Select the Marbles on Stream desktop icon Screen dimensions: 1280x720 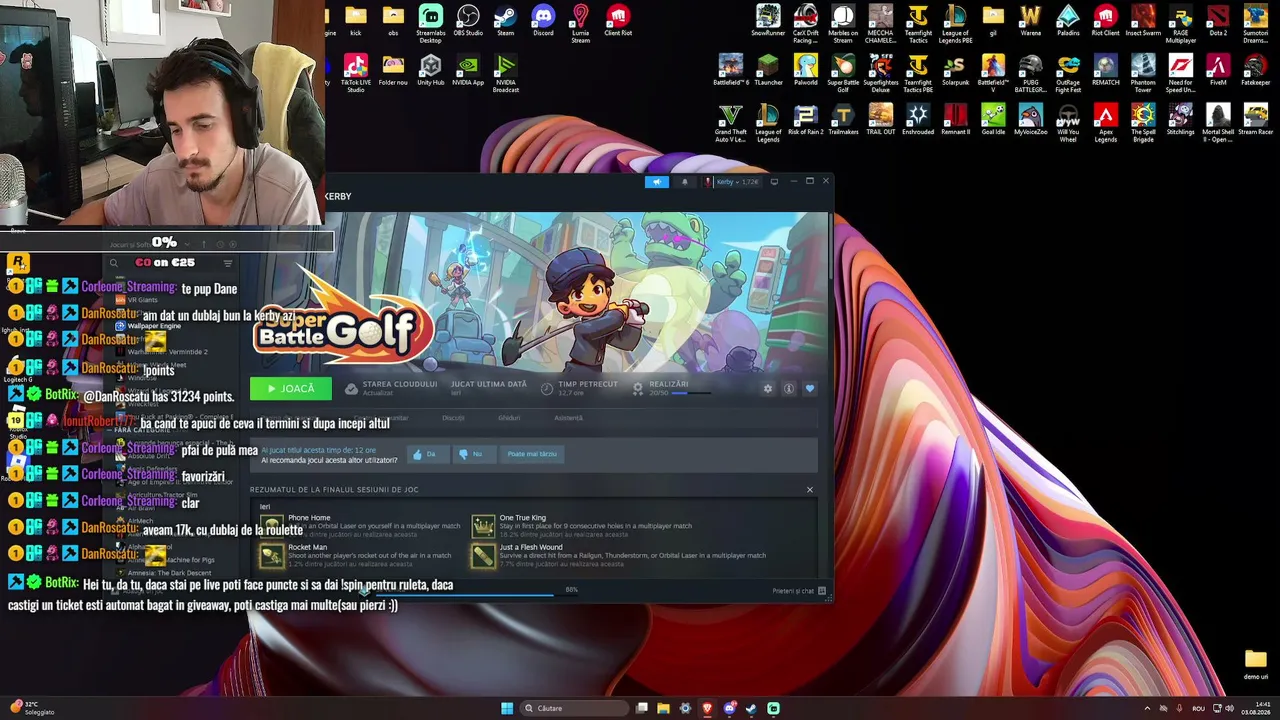click(843, 23)
